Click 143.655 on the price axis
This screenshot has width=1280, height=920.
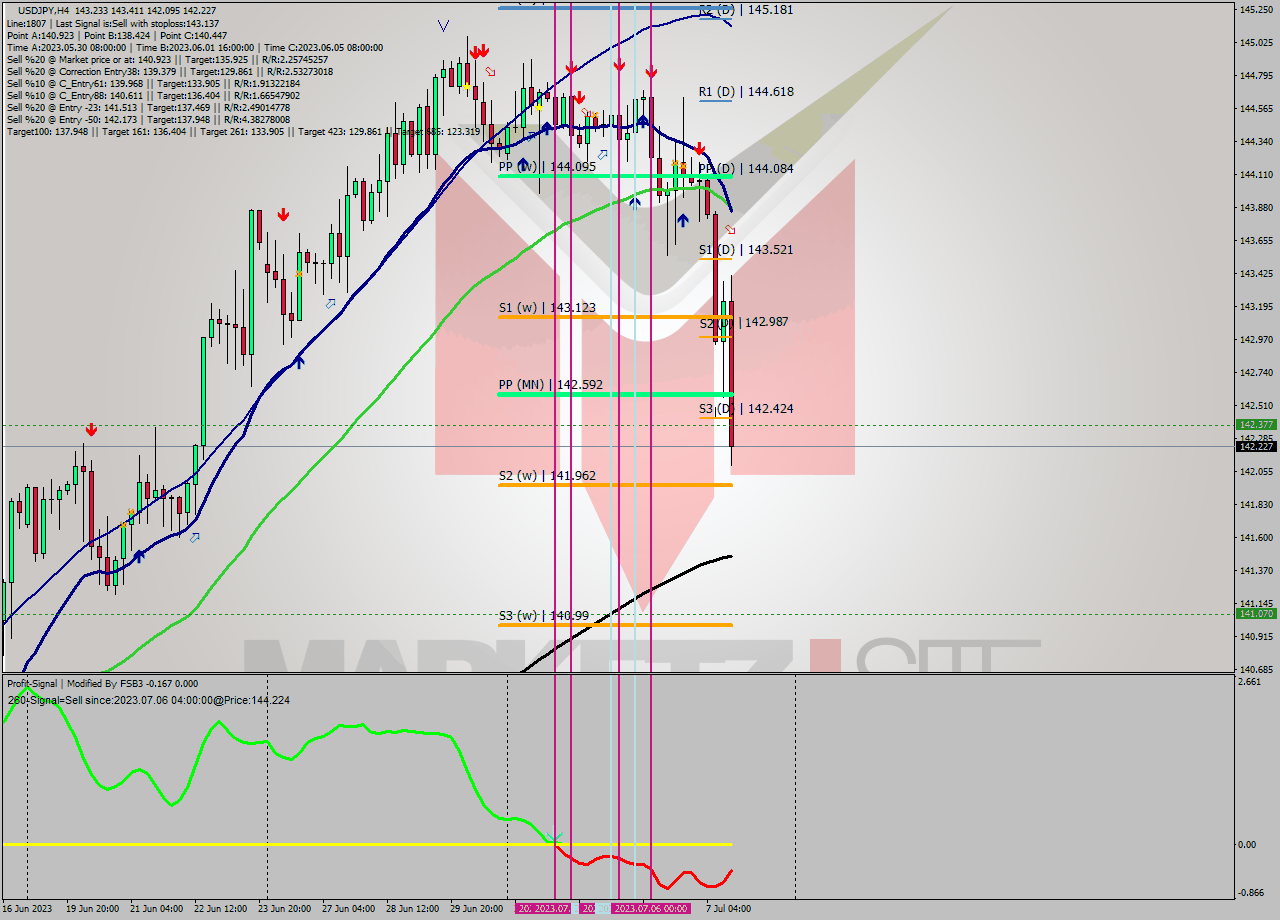1255,240
